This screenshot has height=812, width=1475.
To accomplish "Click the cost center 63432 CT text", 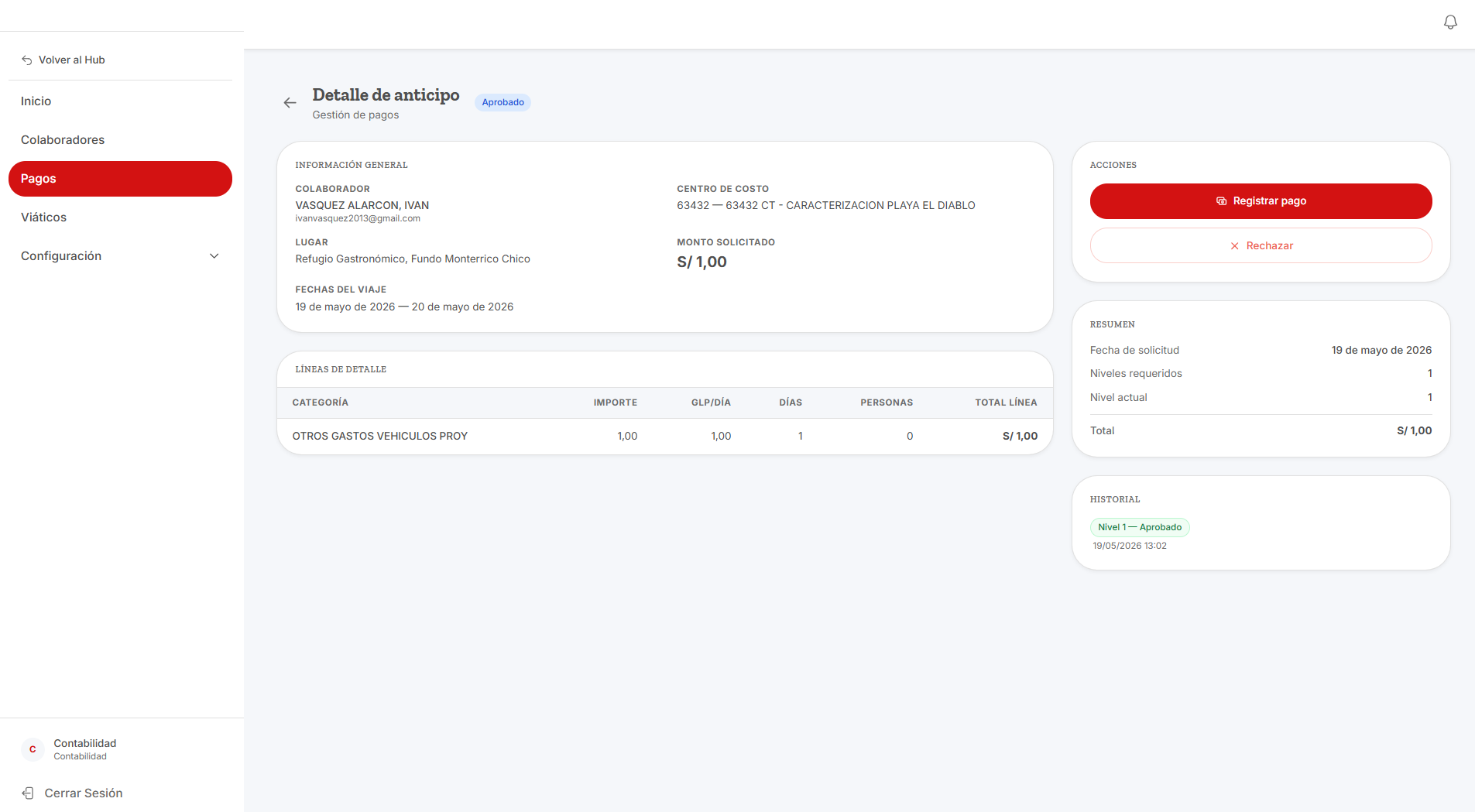I will pos(825,205).
